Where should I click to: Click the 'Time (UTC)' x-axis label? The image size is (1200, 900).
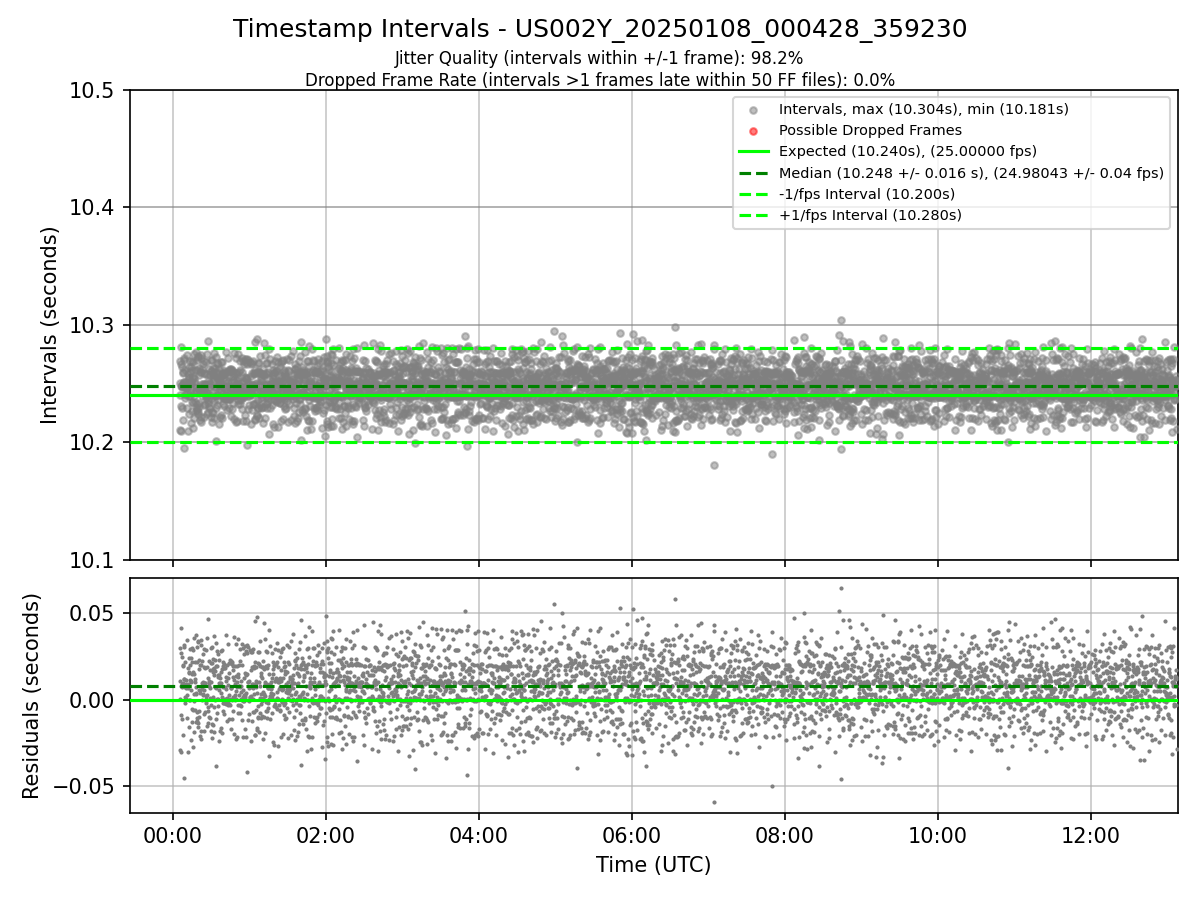[x=654, y=865]
